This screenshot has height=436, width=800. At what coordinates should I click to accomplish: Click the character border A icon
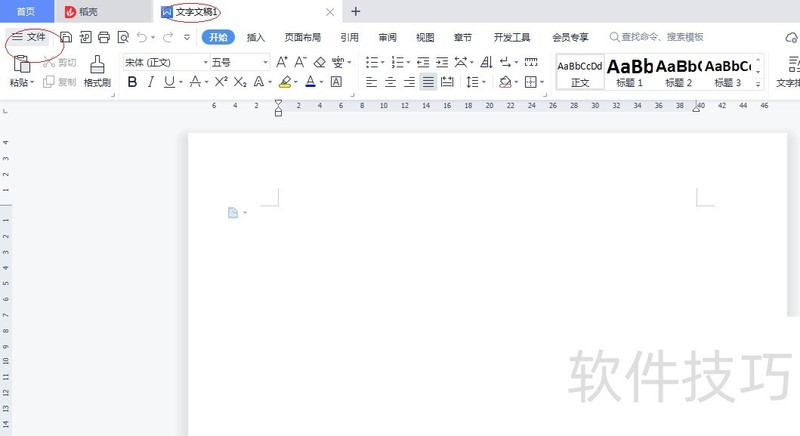[x=336, y=82]
